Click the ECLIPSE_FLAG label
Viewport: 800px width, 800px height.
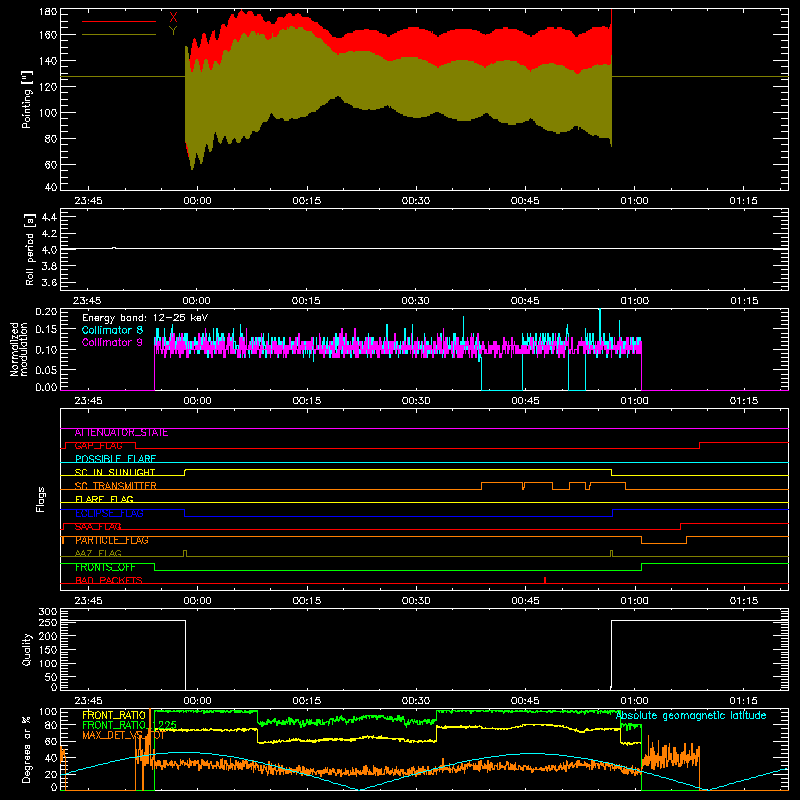109,513
